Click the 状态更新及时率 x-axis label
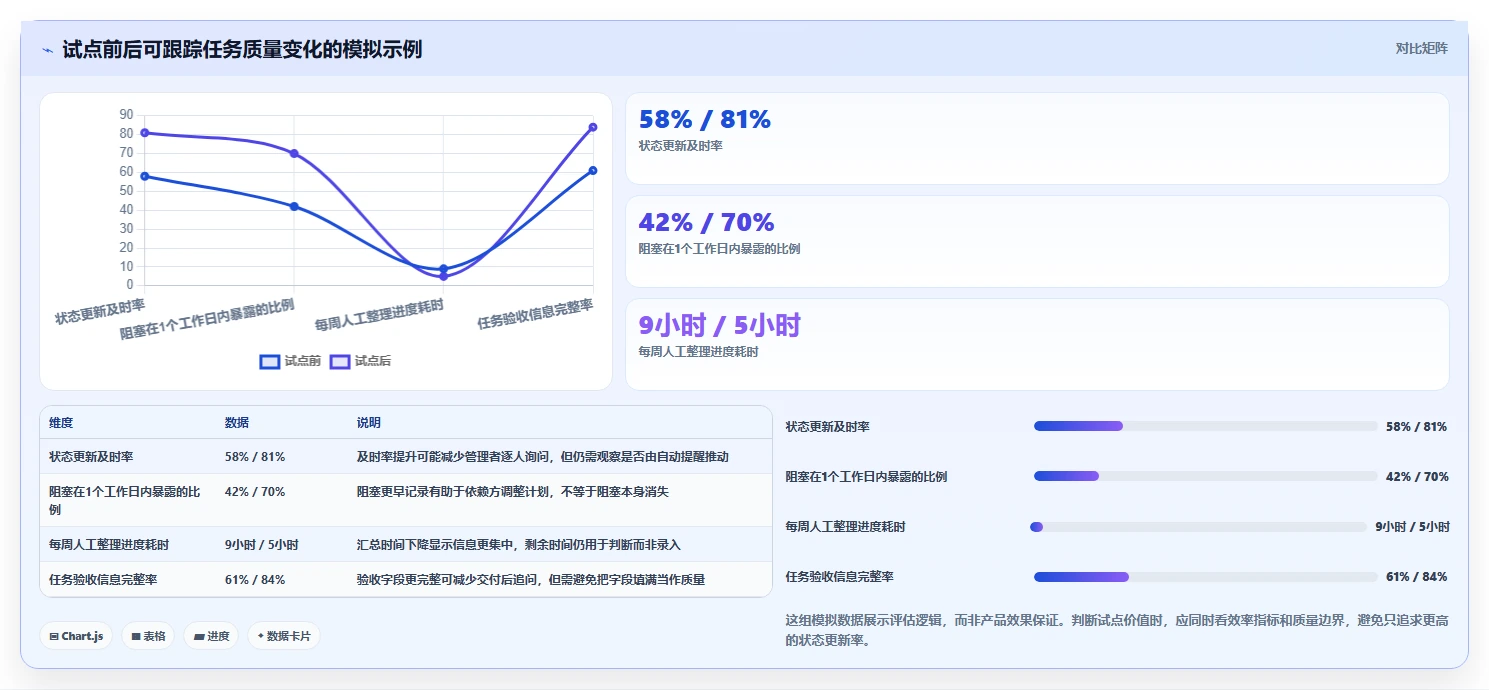Viewport: 1489px width, 690px height. click(x=100, y=311)
